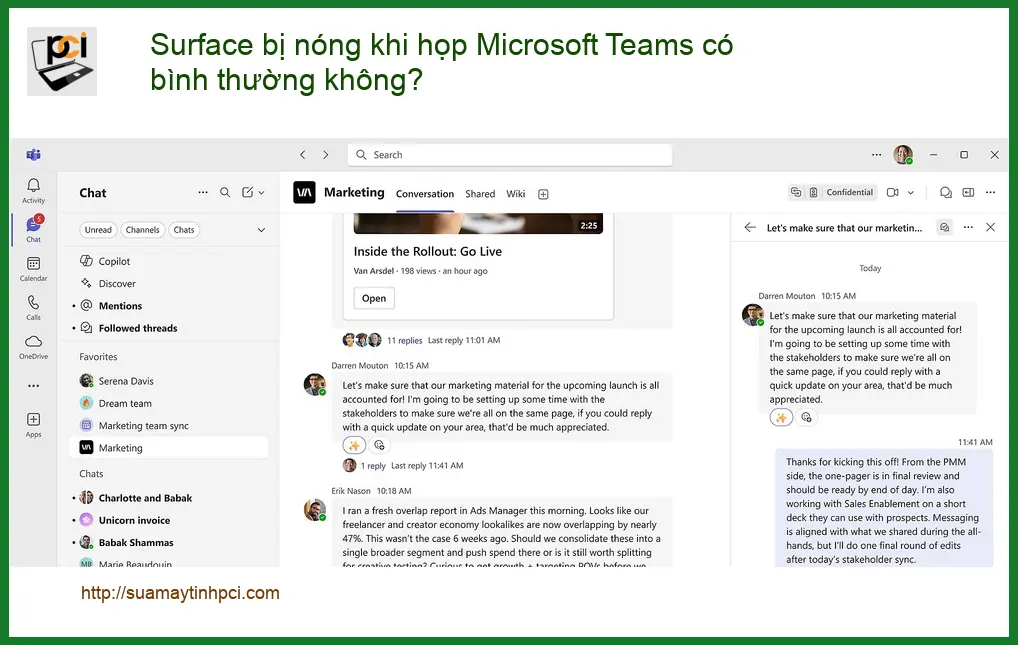The width and height of the screenshot is (1018, 645).
Task: Select the Chat icon in left rail
Action: pos(33,229)
